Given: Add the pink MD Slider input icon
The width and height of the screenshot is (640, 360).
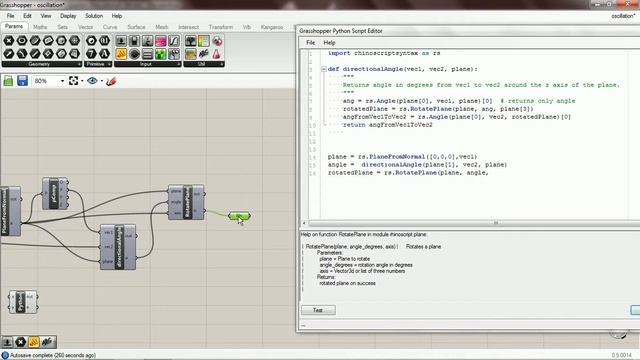Looking at the screenshot, I should [160, 41].
